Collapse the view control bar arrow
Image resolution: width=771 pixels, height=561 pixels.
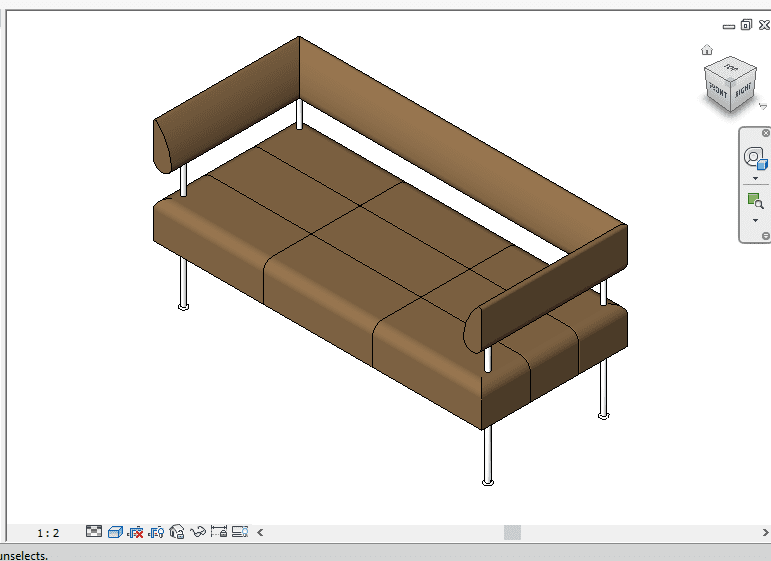coord(261,532)
